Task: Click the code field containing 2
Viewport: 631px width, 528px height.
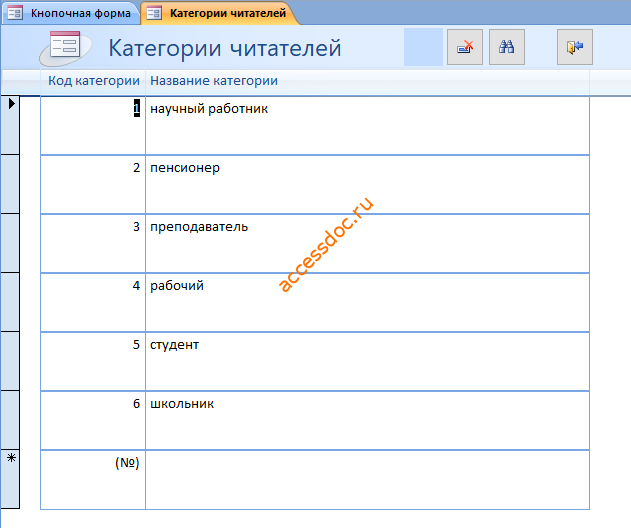Action: [x=93, y=184]
